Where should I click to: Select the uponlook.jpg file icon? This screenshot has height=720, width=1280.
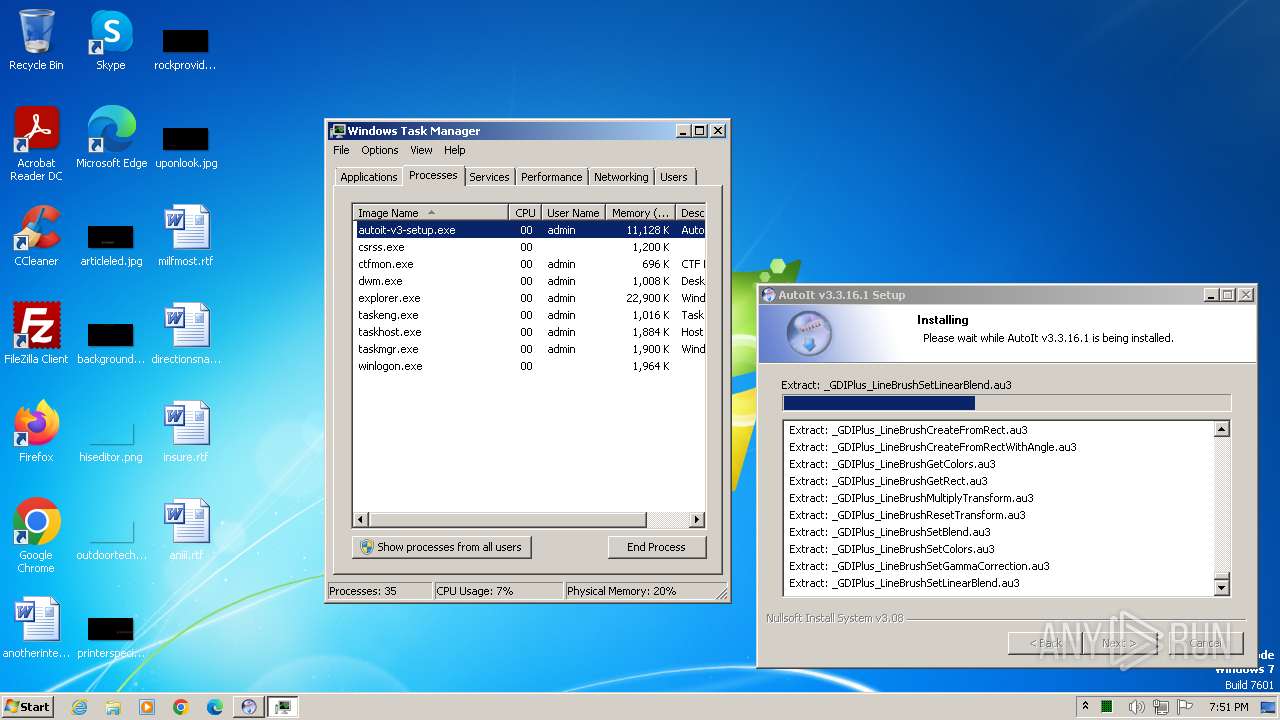(x=186, y=144)
